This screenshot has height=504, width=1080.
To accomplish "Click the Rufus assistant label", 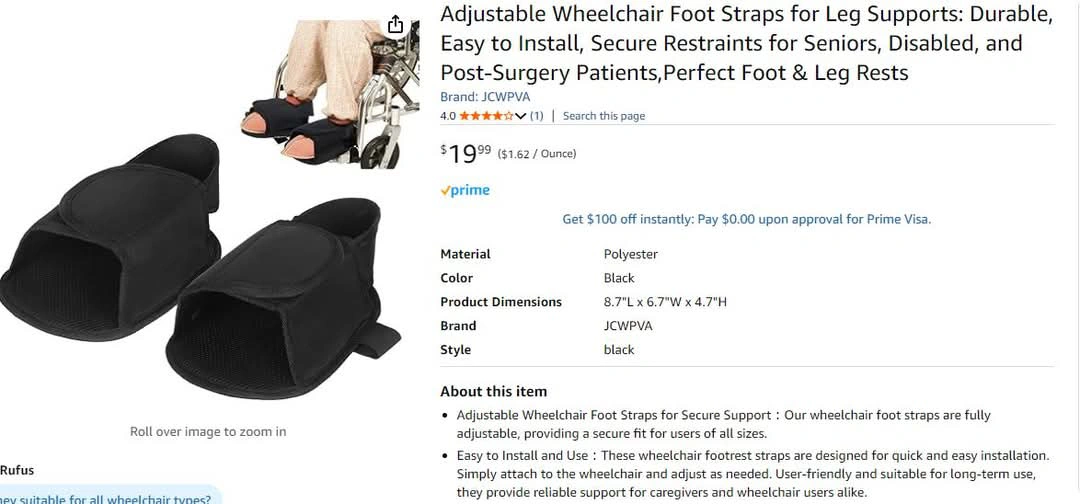I will click(x=17, y=470).
